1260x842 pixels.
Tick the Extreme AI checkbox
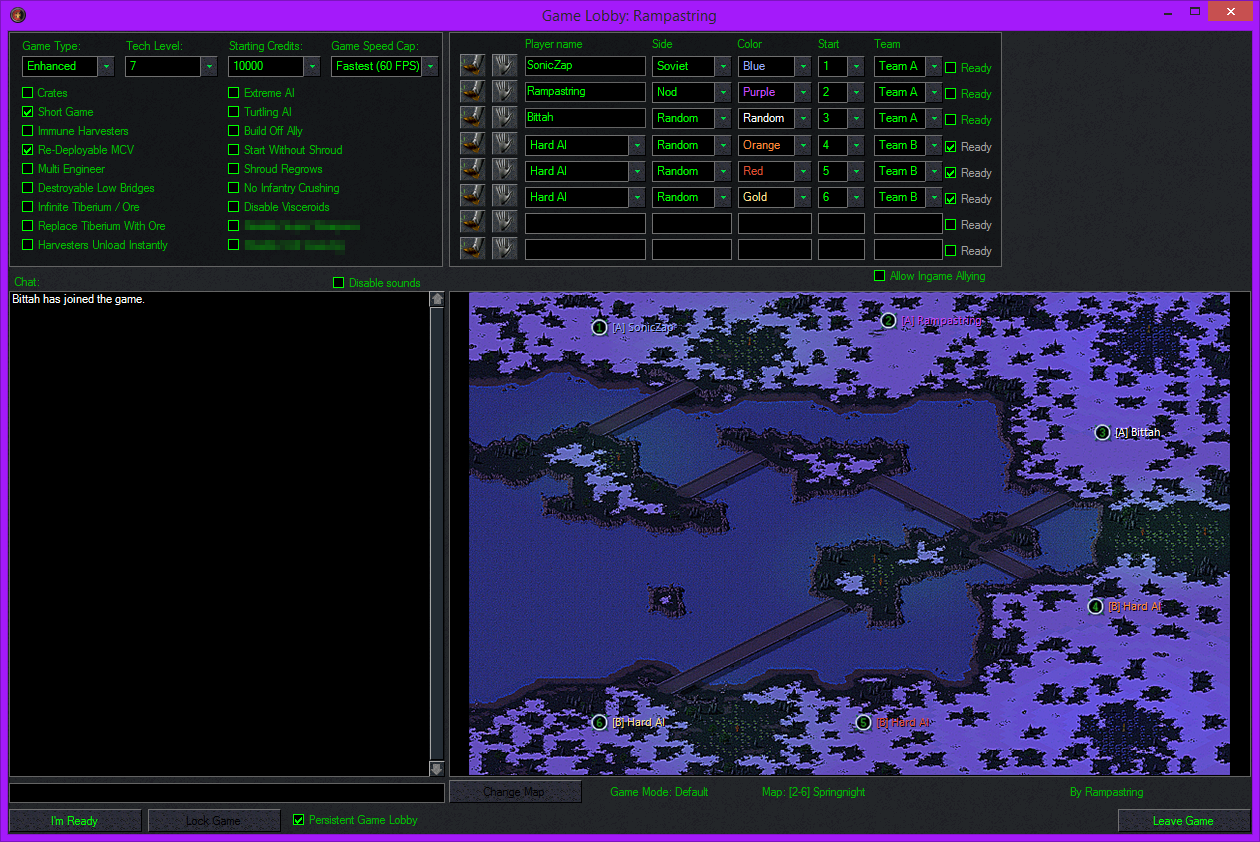pyautogui.click(x=234, y=93)
